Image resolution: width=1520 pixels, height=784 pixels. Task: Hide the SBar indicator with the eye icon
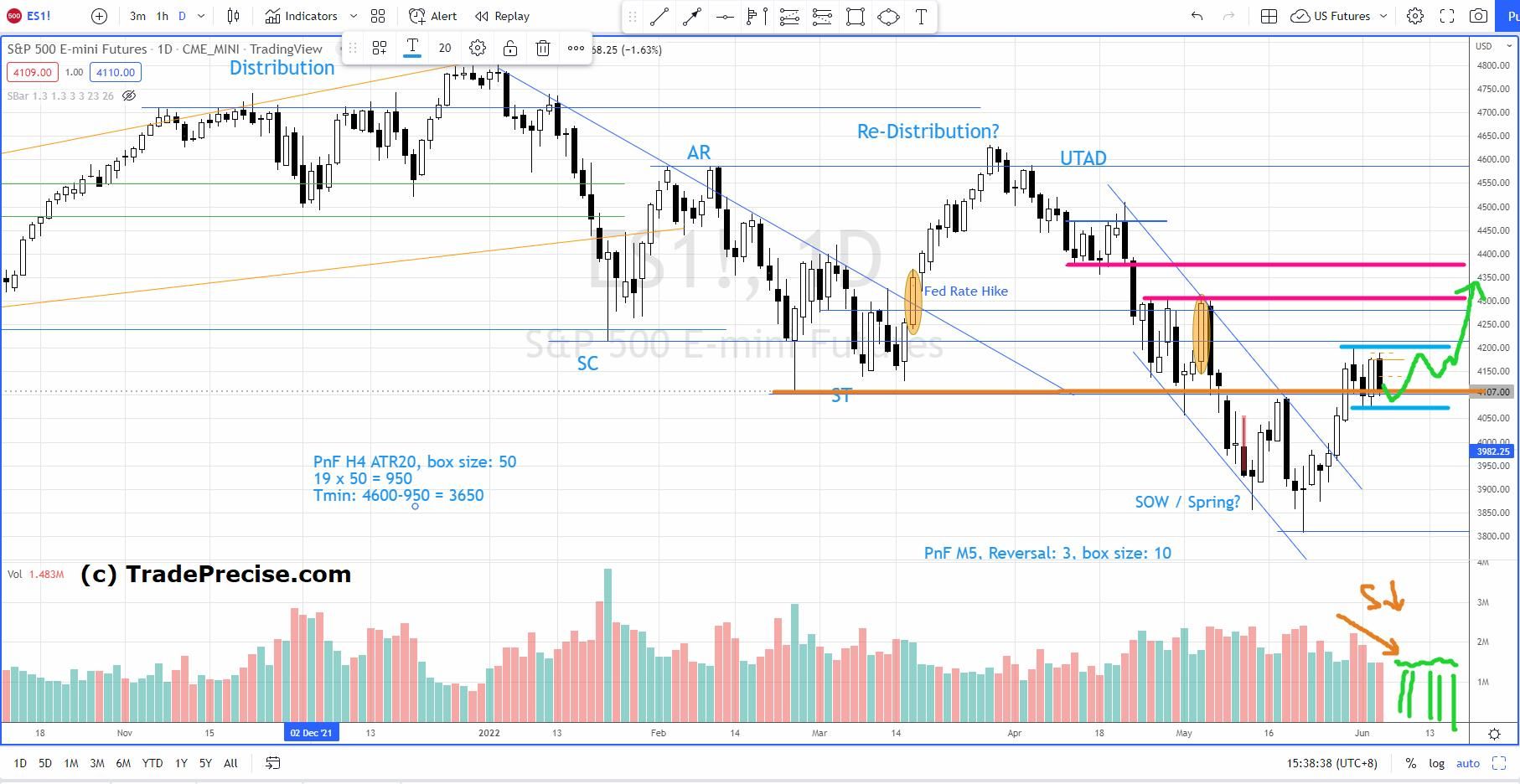129,95
